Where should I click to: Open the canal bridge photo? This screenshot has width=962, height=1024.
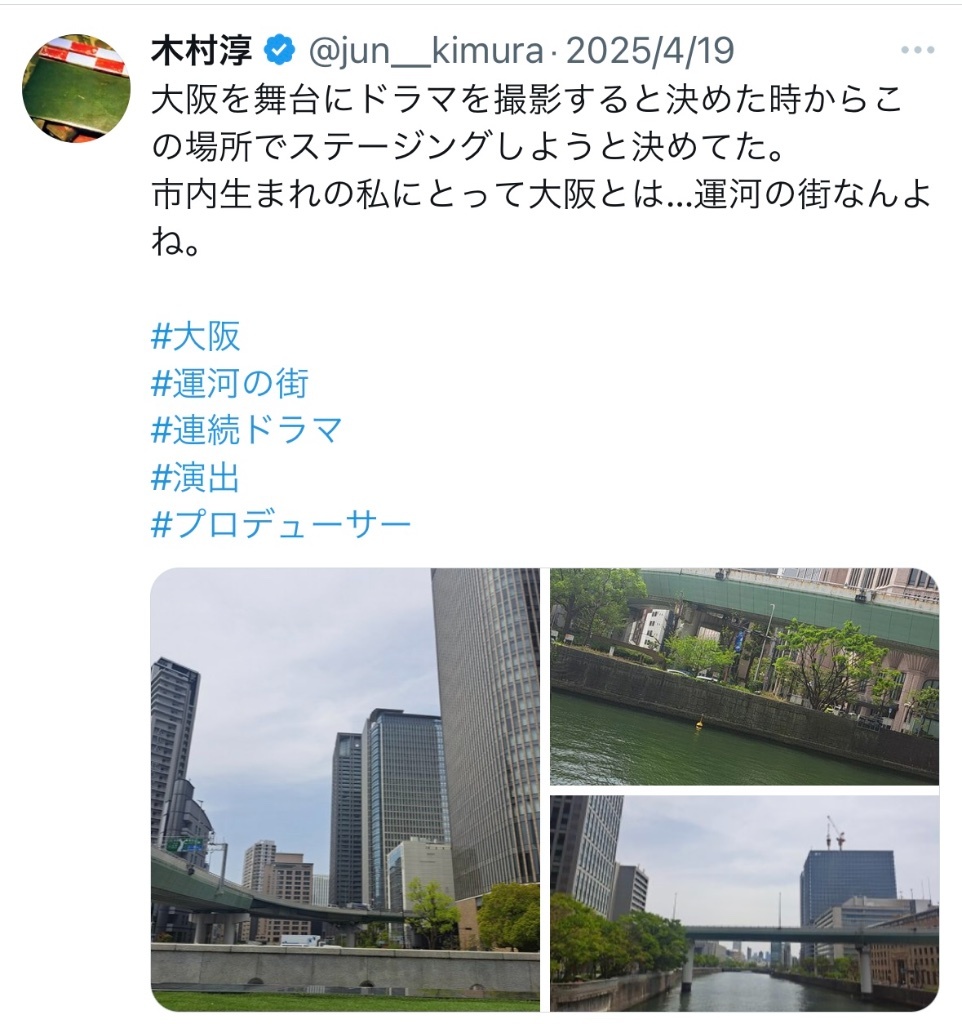tap(745, 903)
